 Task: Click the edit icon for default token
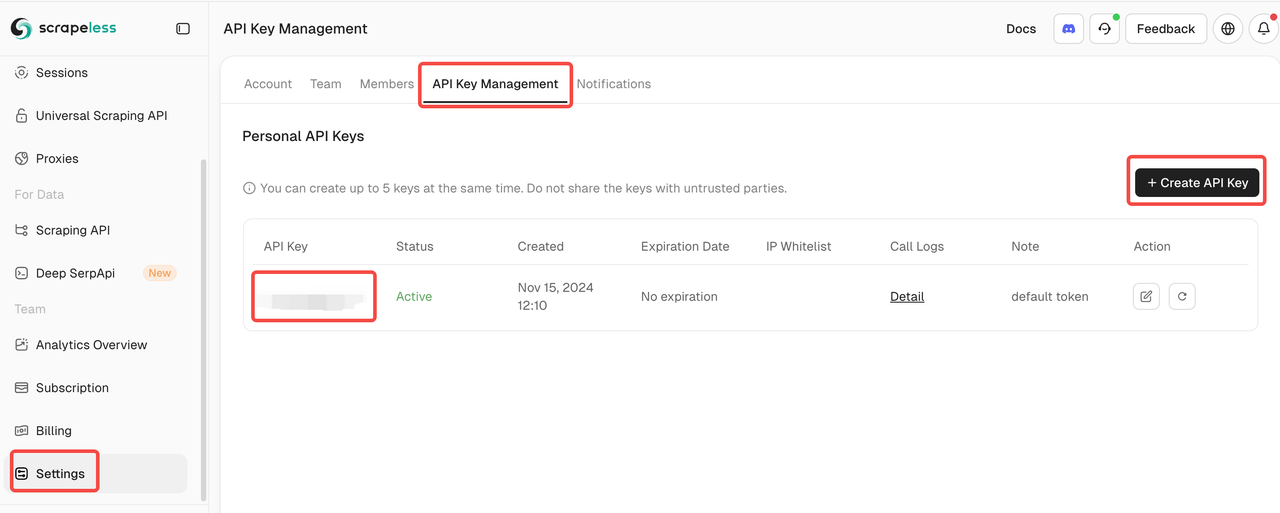coord(1146,296)
